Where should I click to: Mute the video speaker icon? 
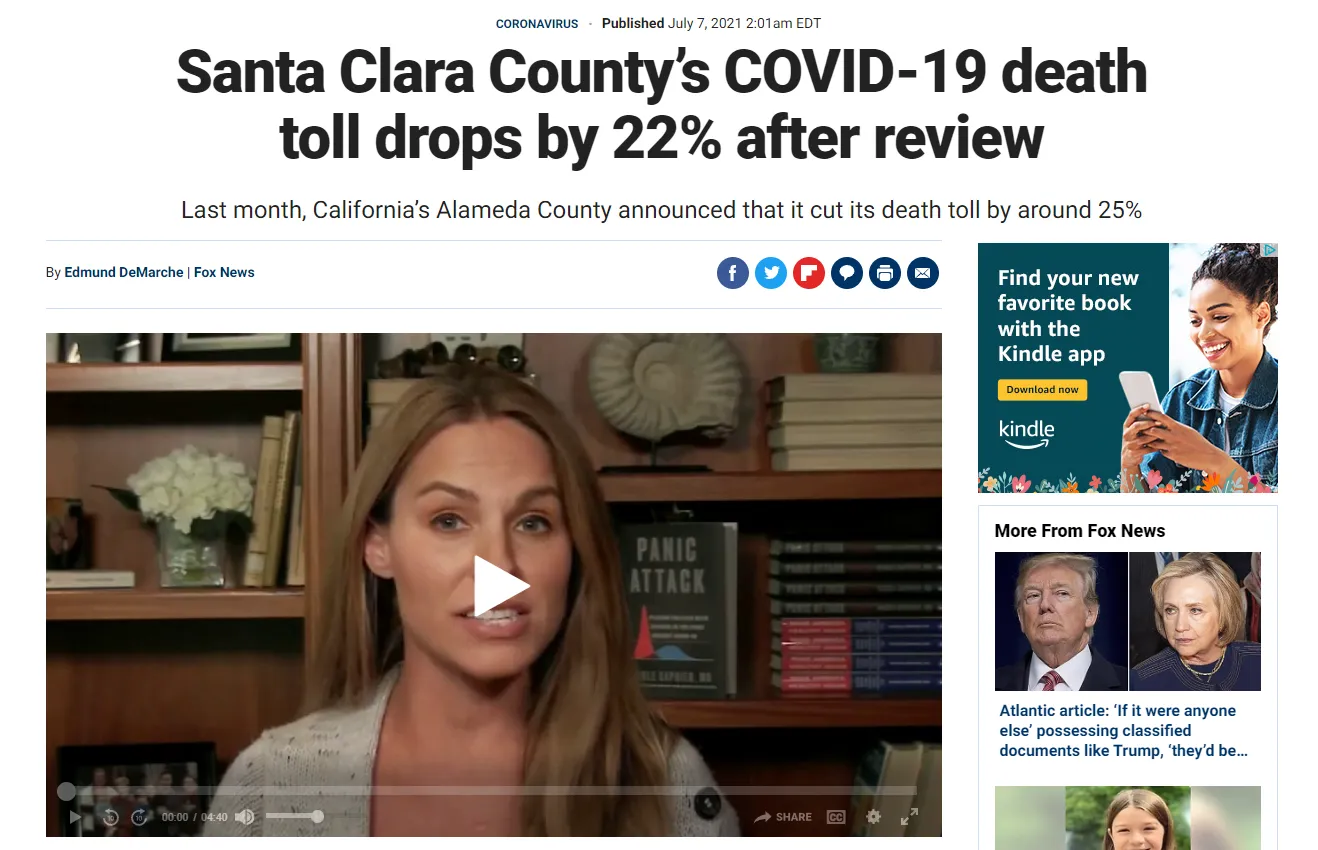point(244,817)
